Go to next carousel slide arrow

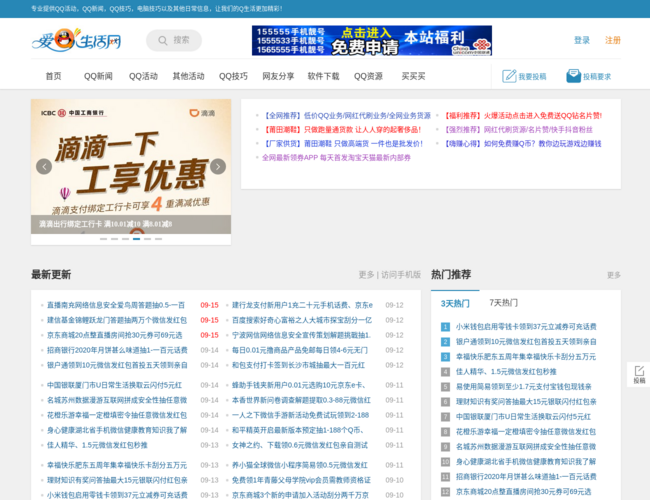pos(218,167)
